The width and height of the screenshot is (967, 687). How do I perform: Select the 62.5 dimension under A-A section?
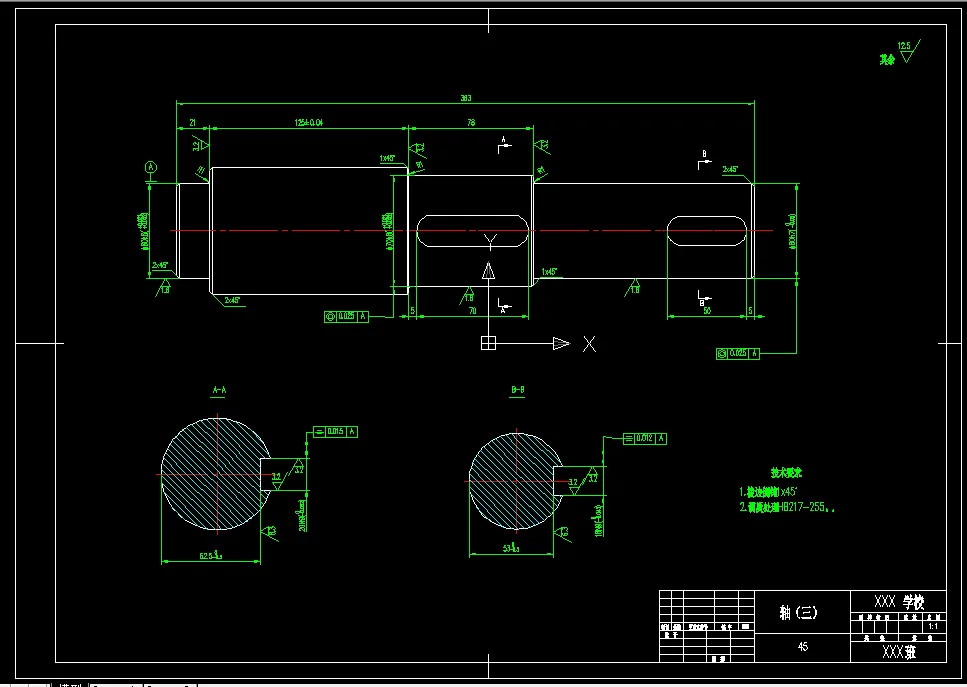coord(210,555)
